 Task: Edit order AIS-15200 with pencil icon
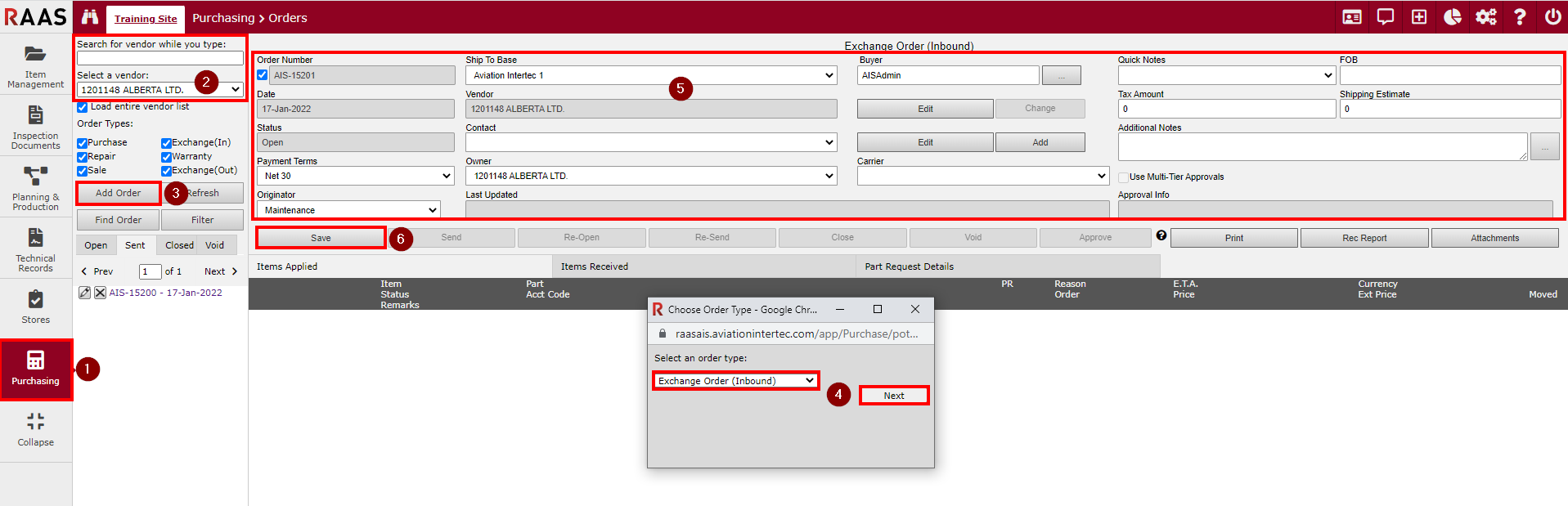click(x=84, y=293)
